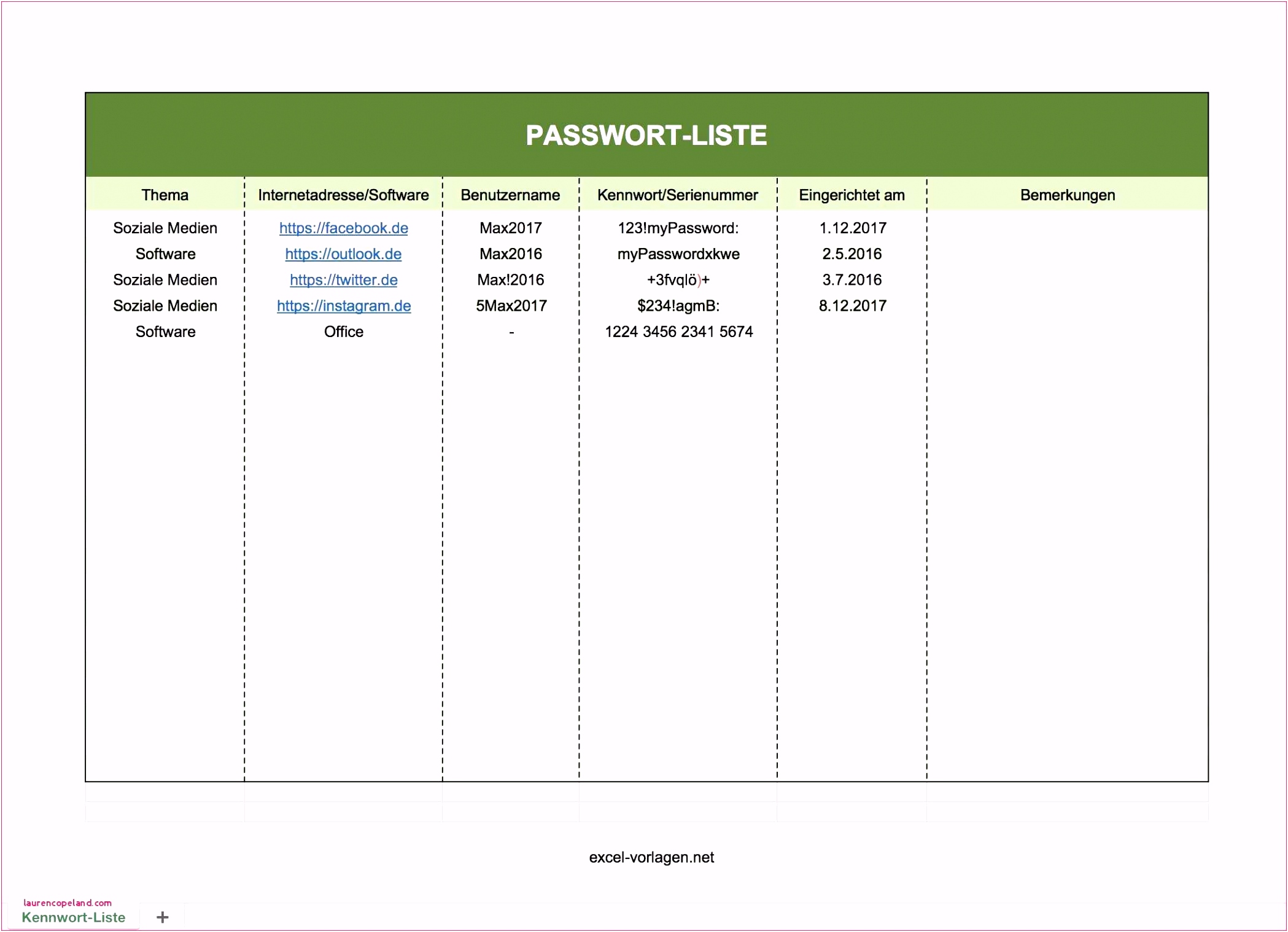The image size is (1288, 932).
Task: Click the Thema column header
Action: (x=165, y=195)
